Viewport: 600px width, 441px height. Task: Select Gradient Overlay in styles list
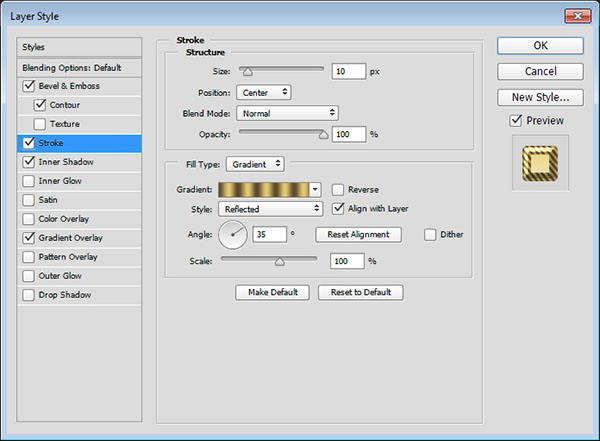point(76,238)
